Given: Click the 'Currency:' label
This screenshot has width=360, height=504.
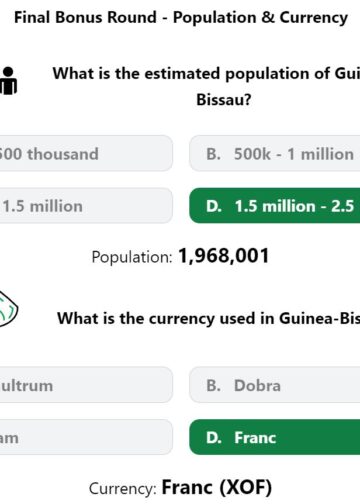Looking at the screenshot, I should pyautogui.click(x=123, y=489).
